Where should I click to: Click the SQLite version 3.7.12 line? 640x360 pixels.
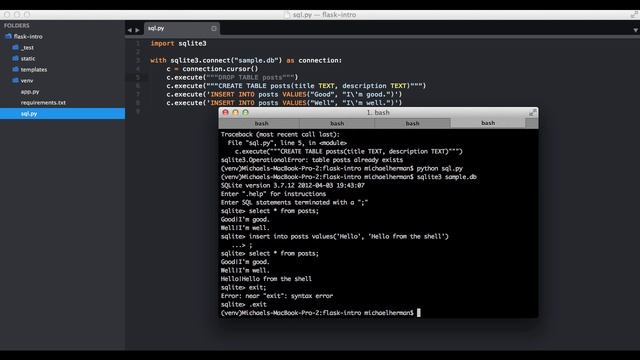[x=293, y=185]
